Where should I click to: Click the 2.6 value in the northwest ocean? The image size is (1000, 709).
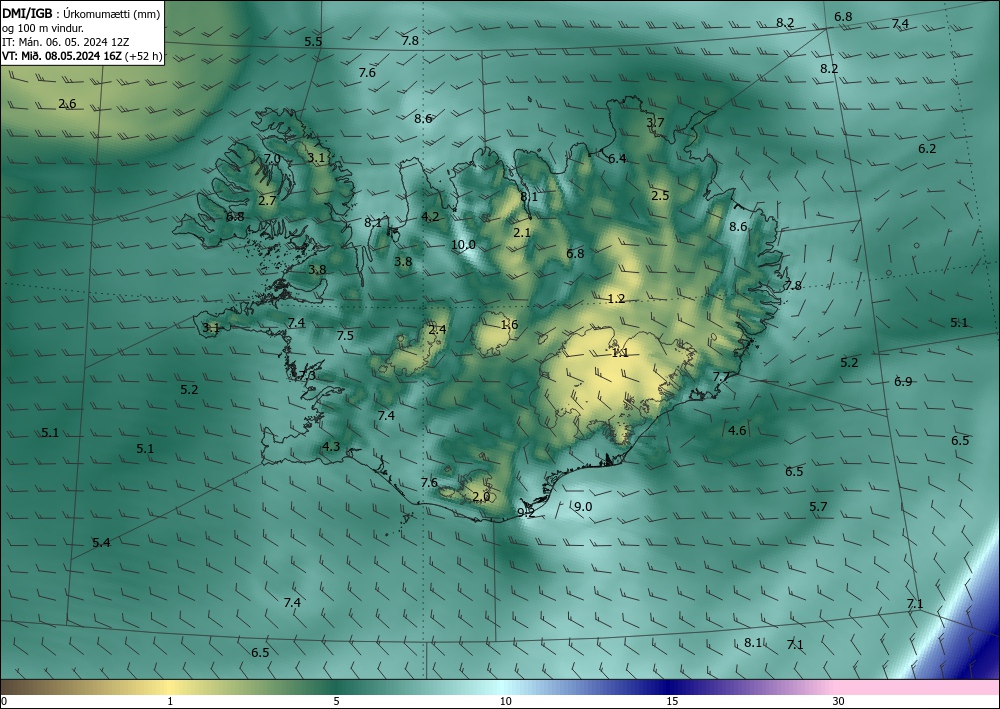click(x=67, y=103)
